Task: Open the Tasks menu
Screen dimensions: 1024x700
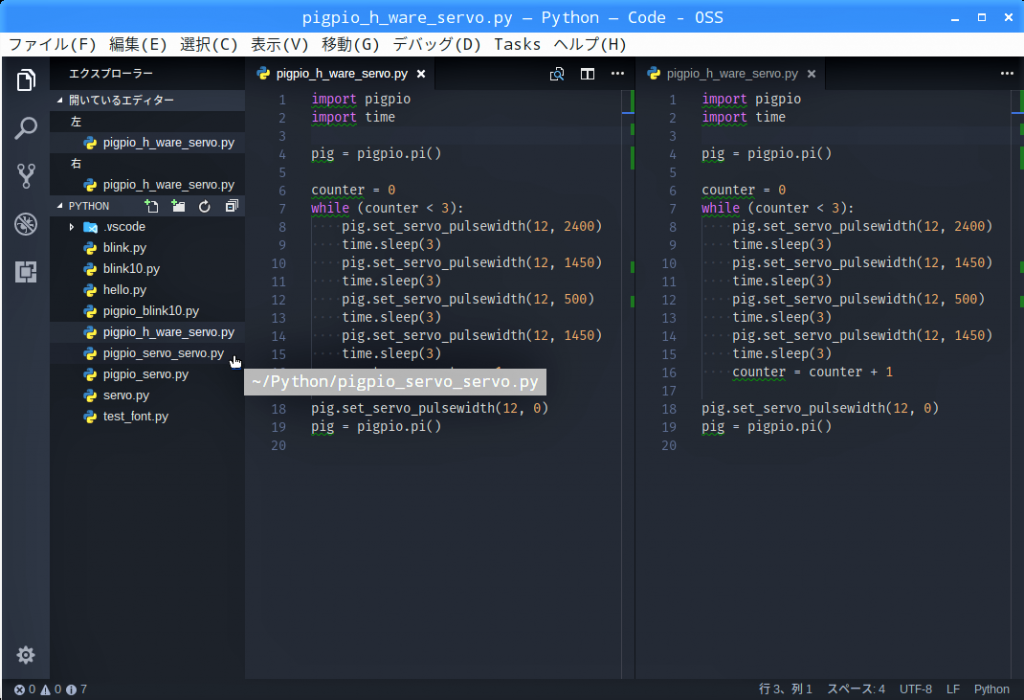Action: pos(517,44)
